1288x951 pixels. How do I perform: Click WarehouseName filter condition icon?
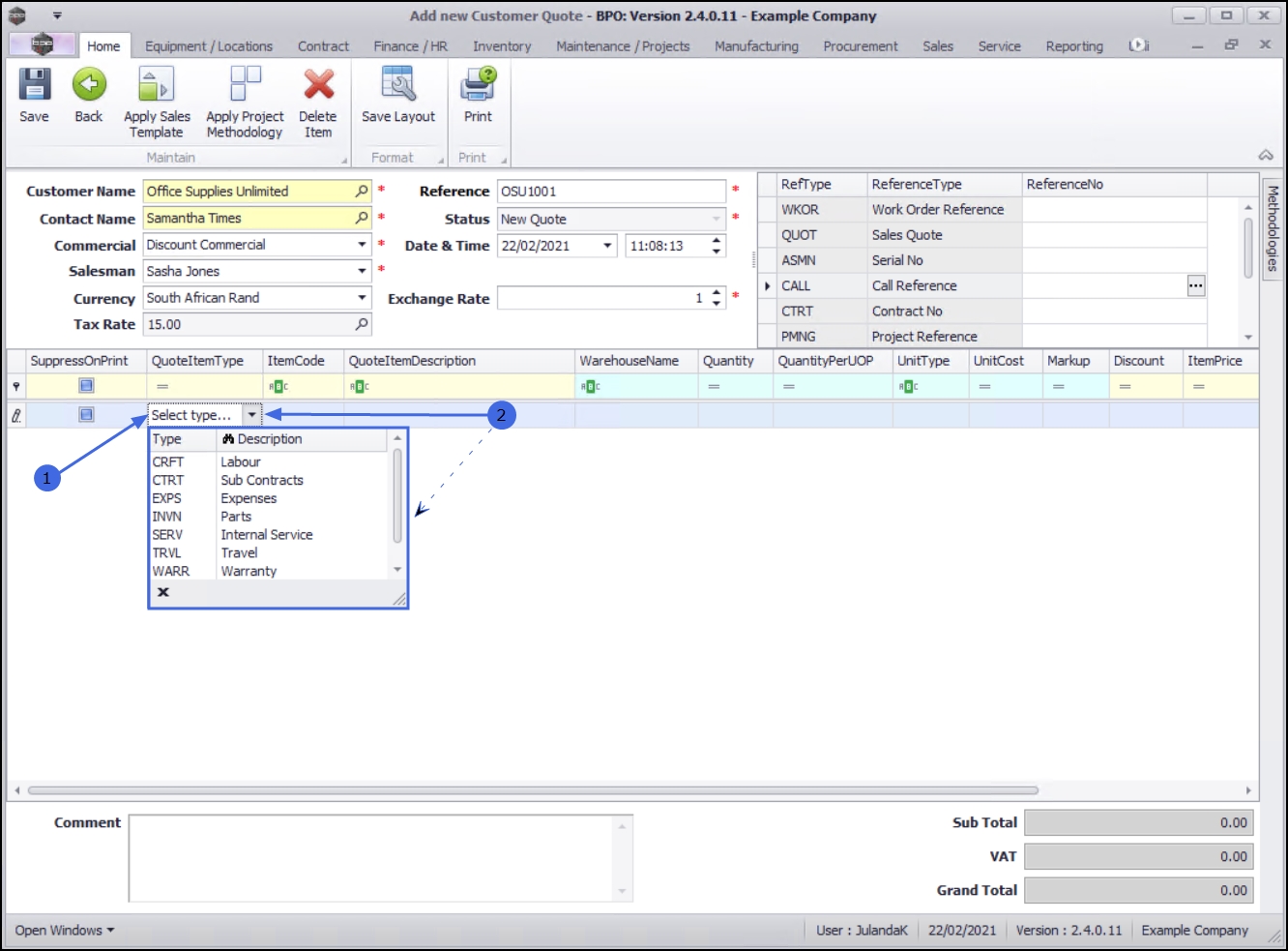(591, 387)
